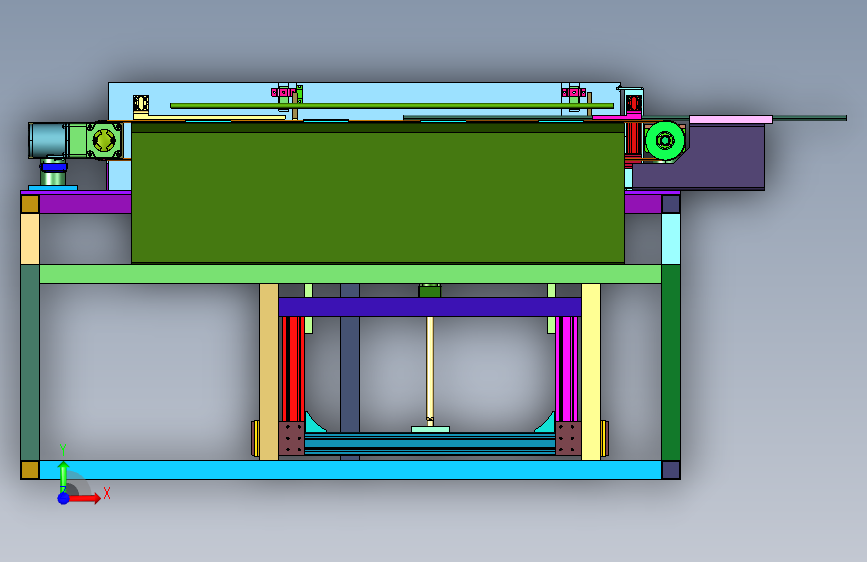Viewport: 867px width, 562px height.
Task: Click the green Y axis arrow
Action: point(64,473)
